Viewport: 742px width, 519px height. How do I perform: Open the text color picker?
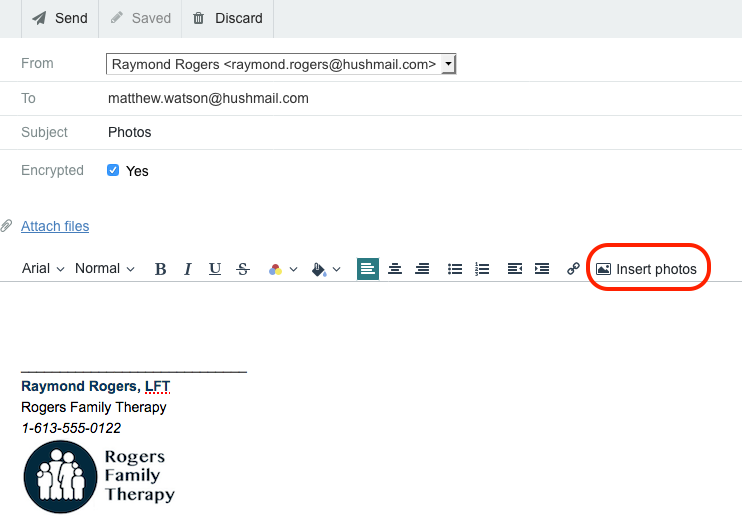tap(283, 269)
